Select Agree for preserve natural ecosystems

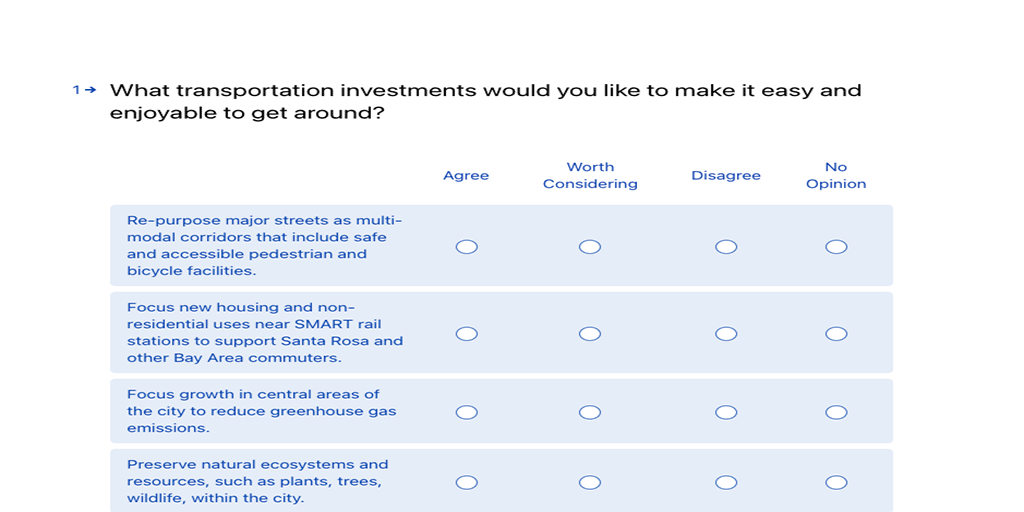(x=466, y=483)
